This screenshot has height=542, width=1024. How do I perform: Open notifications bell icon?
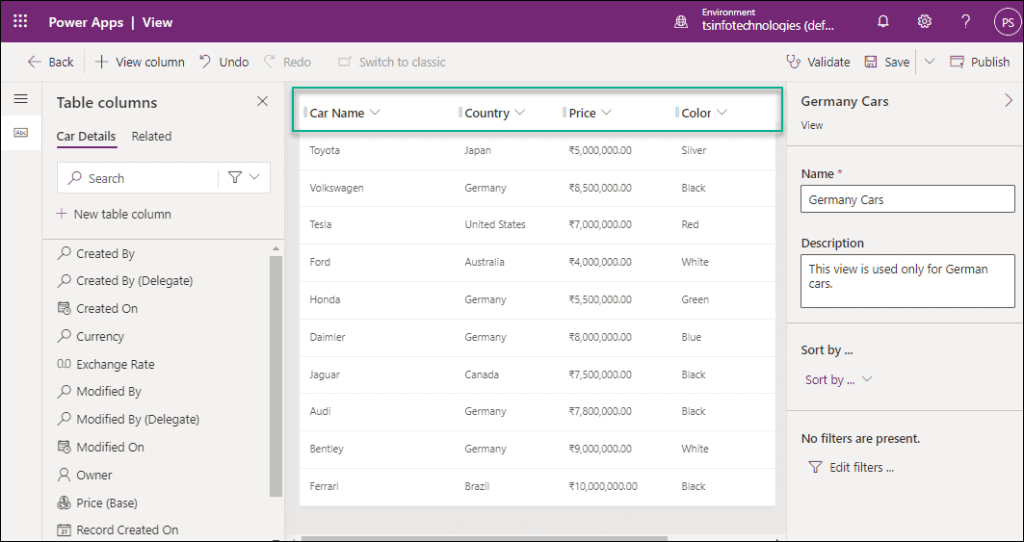tap(883, 22)
